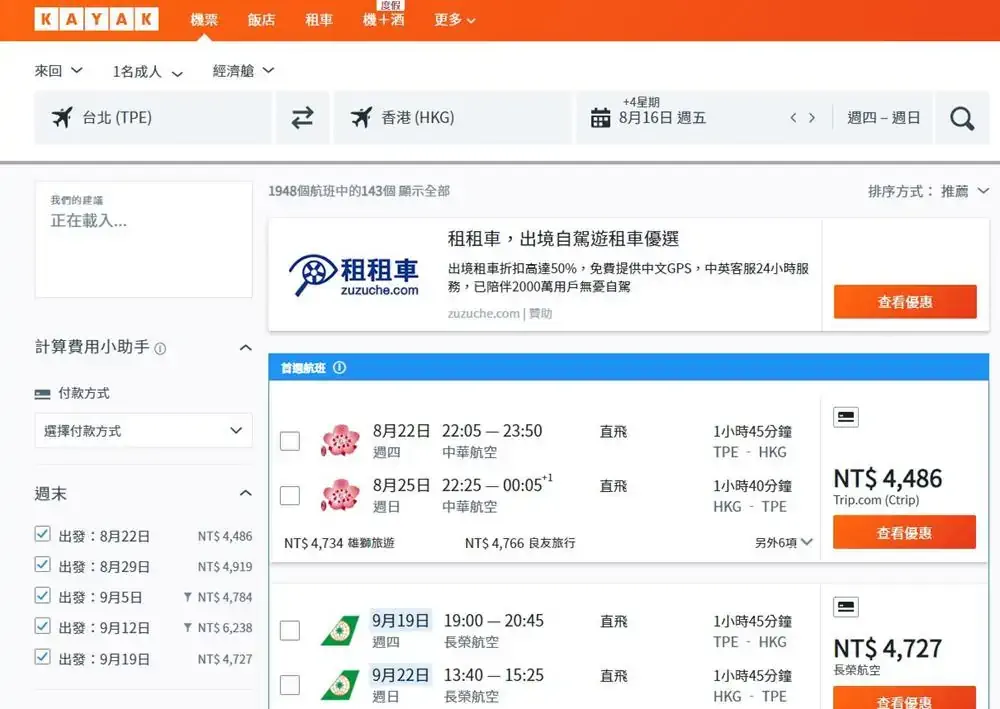The height and width of the screenshot is (709, 1000).
Task: Click the 顯示全部 flights link
Action: pyautogui.click(x=424, y=191)
